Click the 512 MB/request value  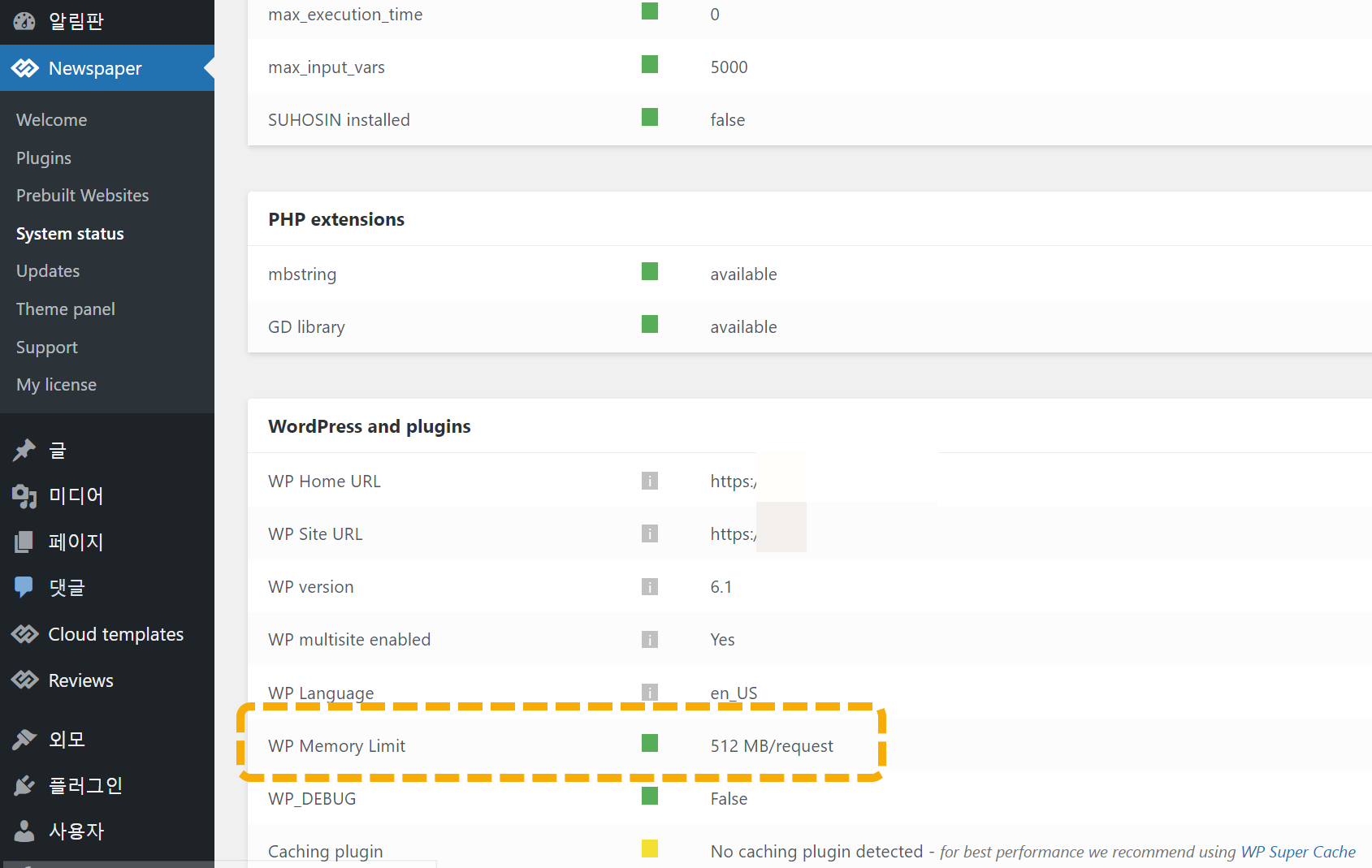[x=772, y=746]
